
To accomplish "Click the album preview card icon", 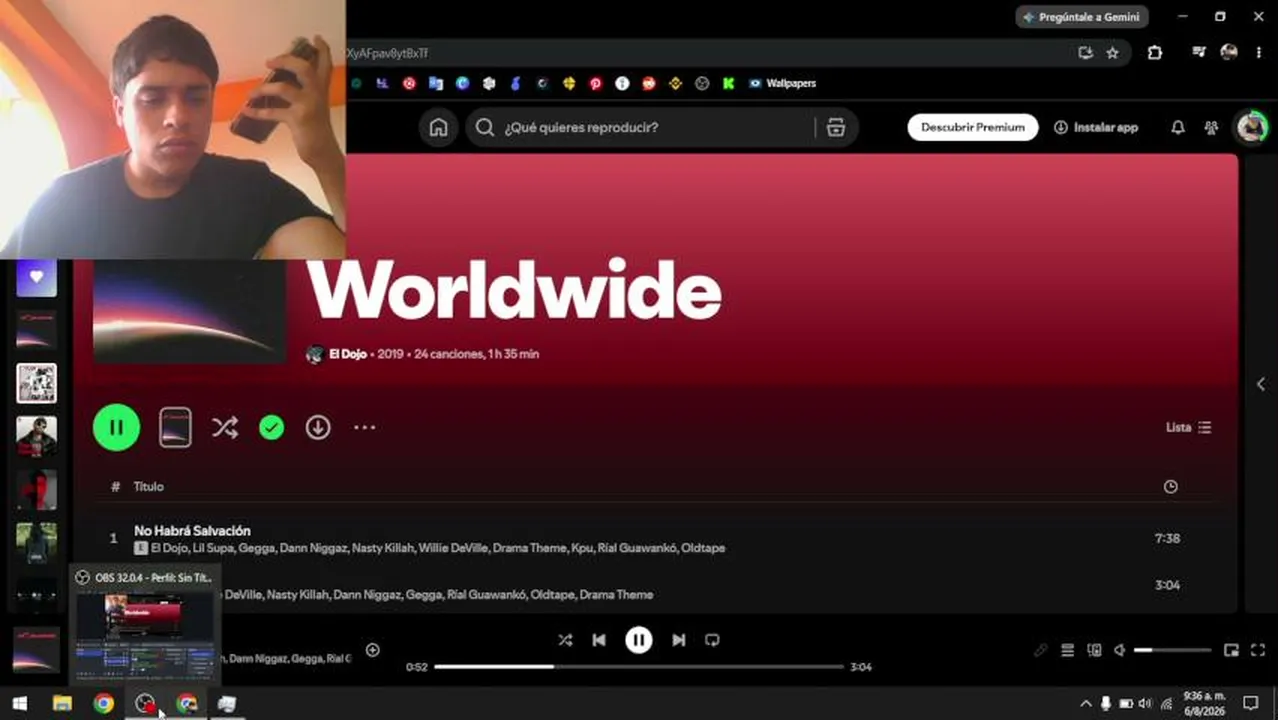I will click(x=175, y=427).
